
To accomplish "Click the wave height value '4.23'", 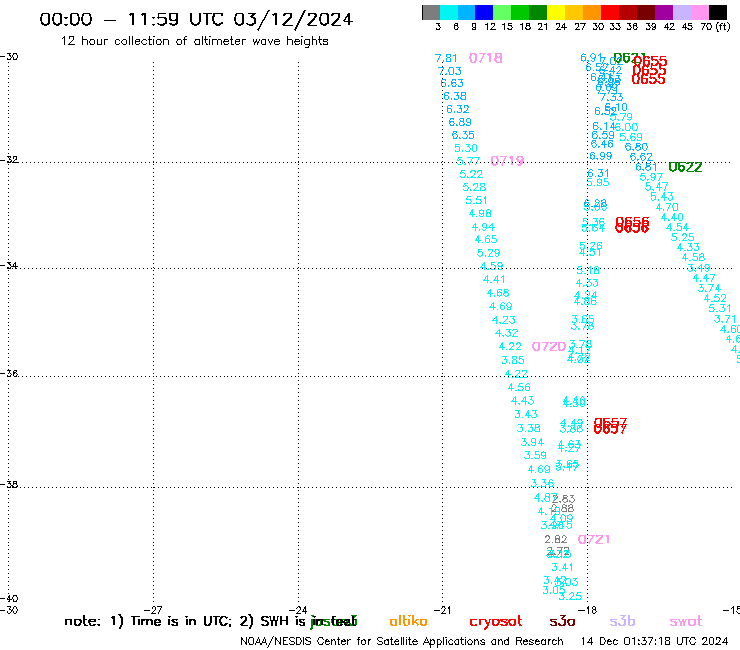I will coord(504,320).
